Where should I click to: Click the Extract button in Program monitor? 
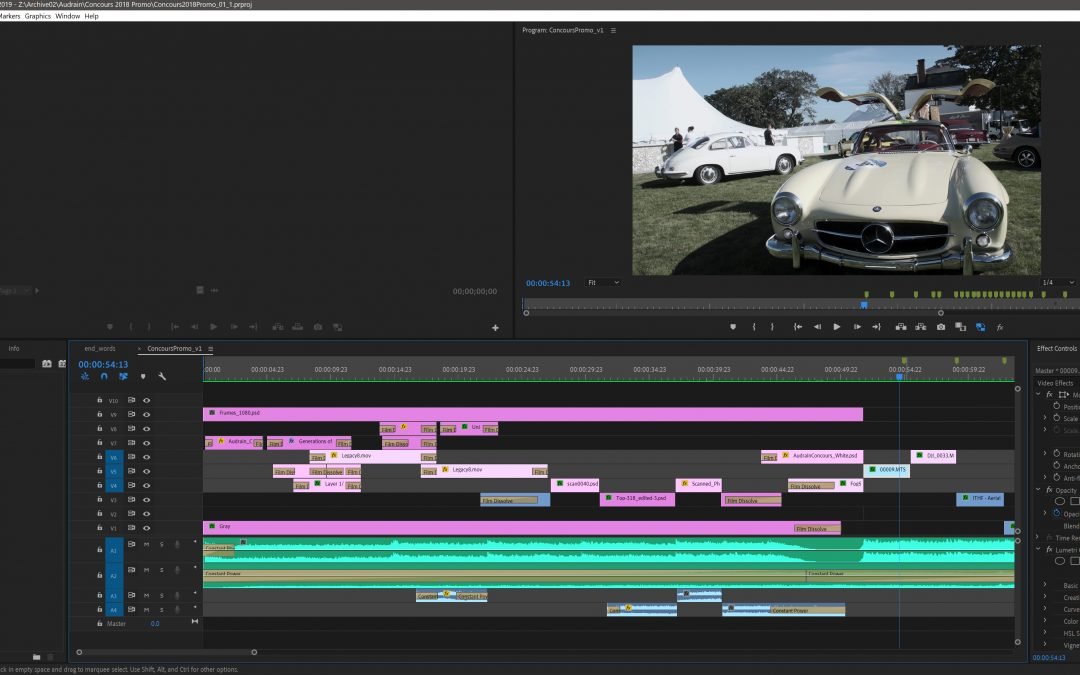[920, 327]
